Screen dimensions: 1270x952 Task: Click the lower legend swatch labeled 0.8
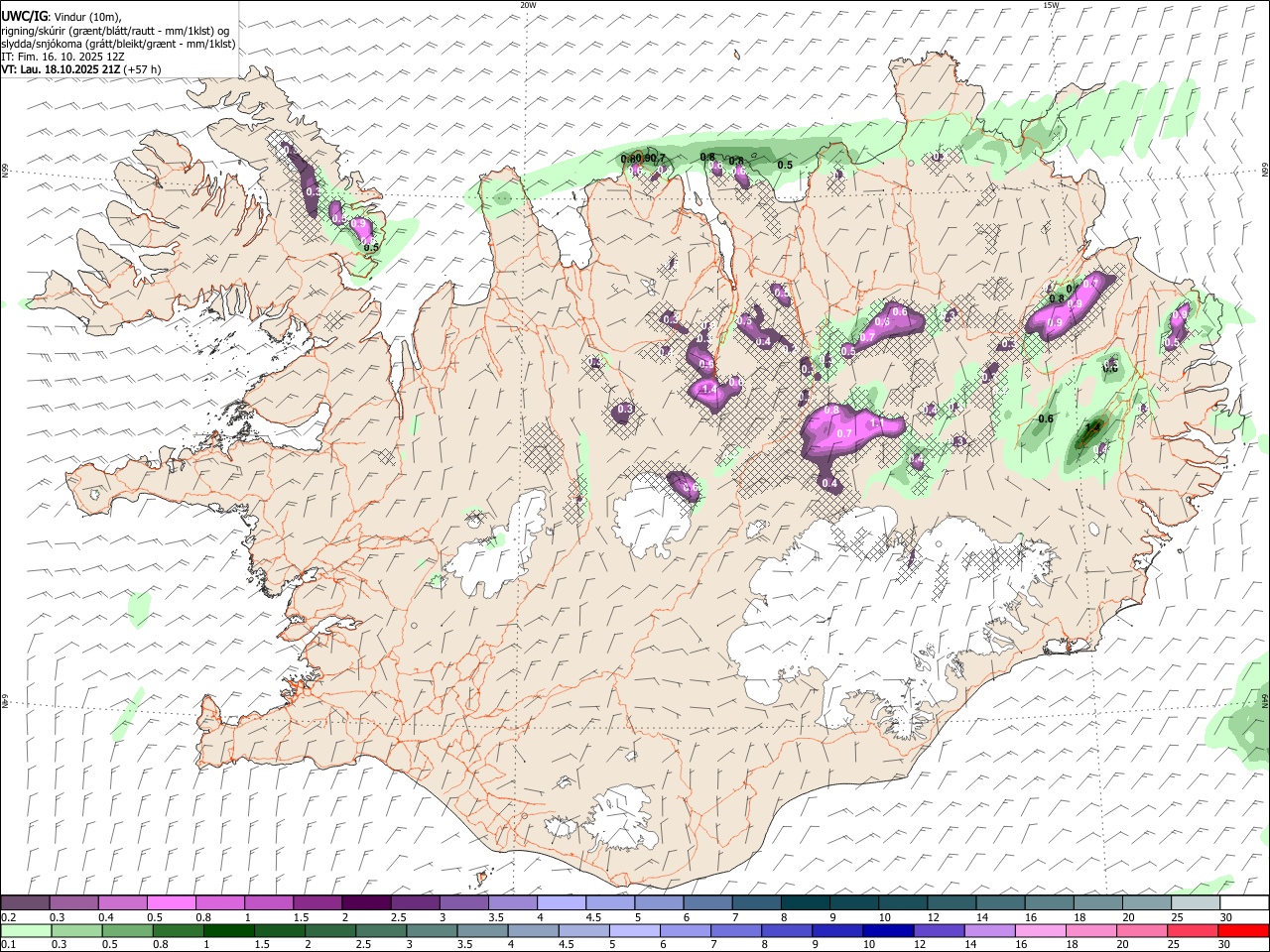click(x=179, y=931)
